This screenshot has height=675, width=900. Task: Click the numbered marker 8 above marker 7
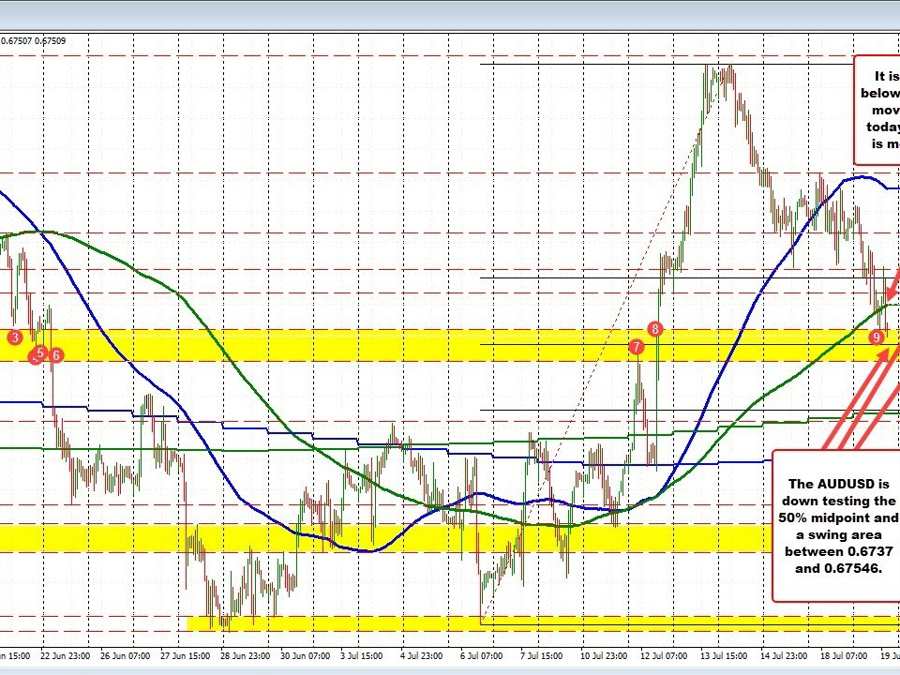(656, 328)
